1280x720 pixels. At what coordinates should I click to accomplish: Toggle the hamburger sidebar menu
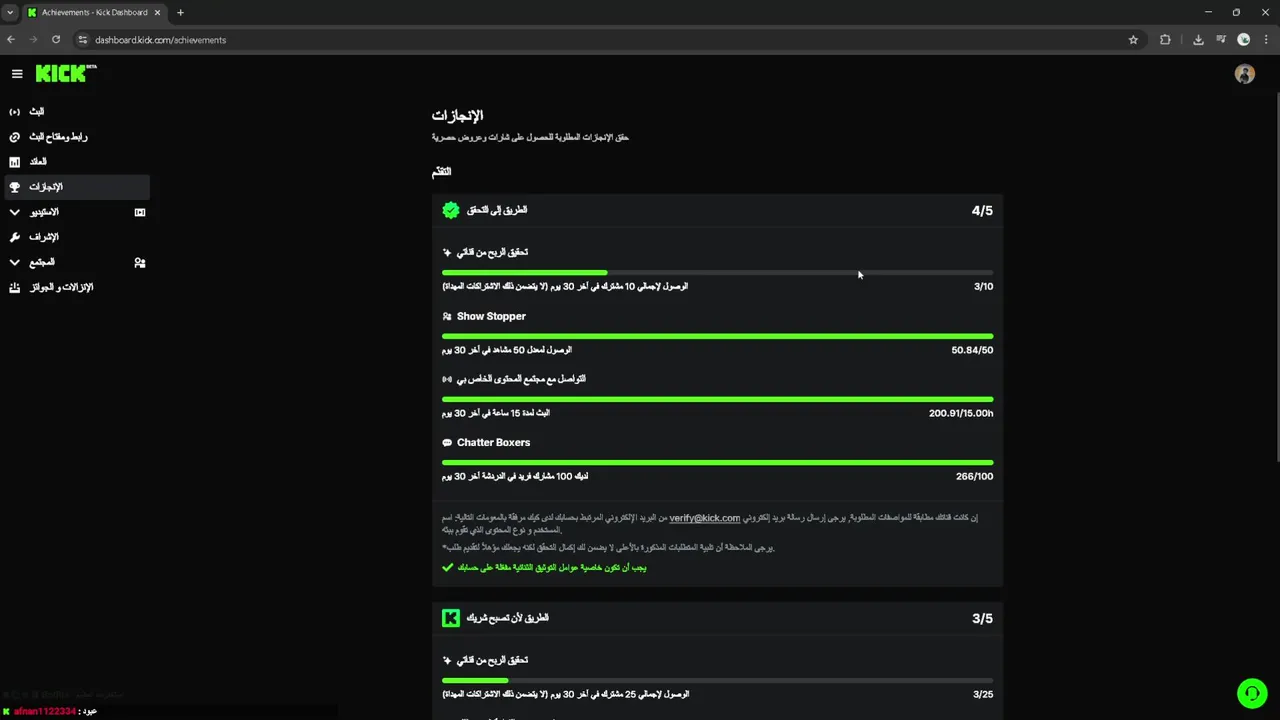point(17,74)
